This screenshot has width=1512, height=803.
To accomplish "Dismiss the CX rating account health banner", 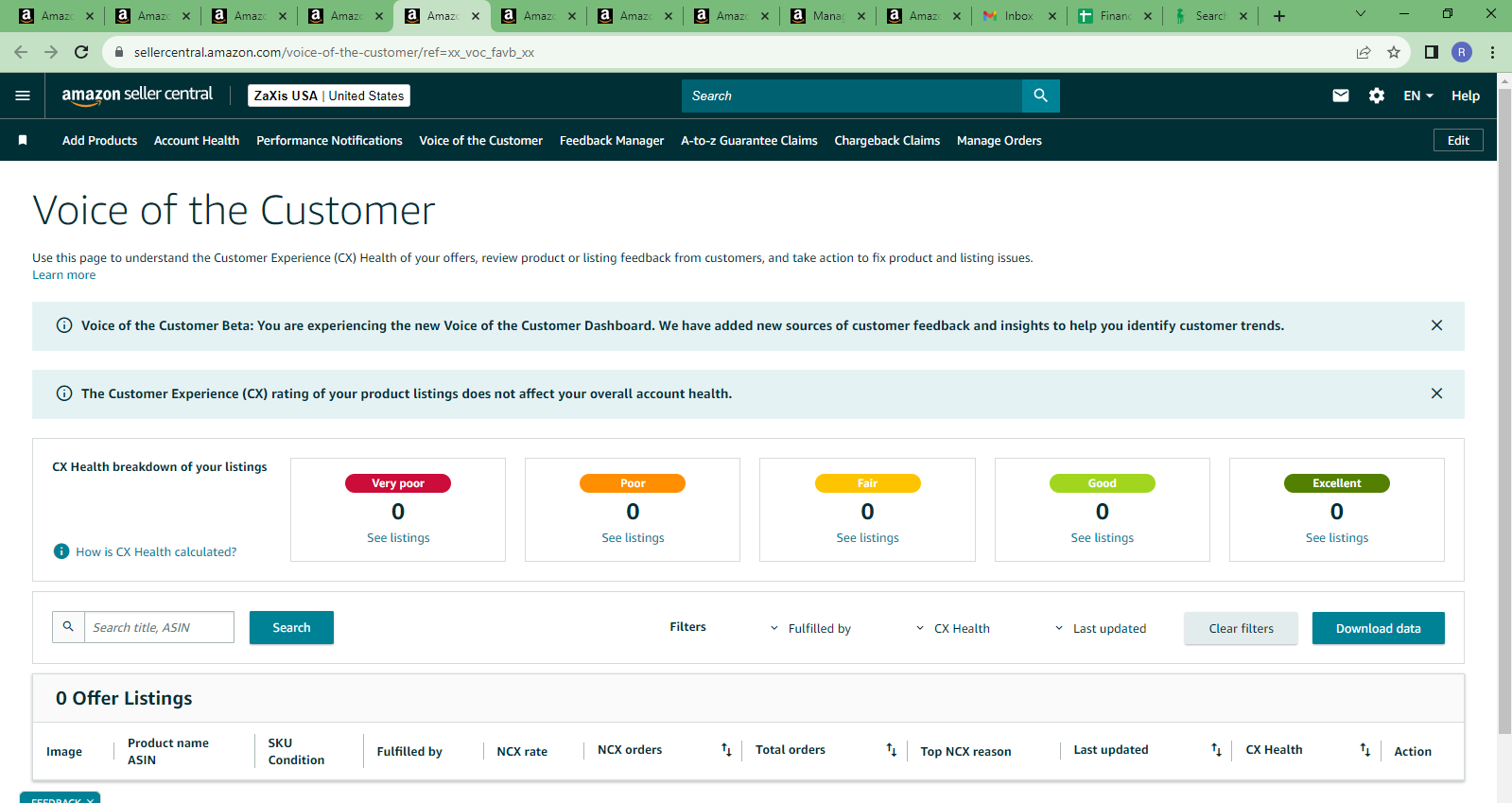I will click(1436, 393).
